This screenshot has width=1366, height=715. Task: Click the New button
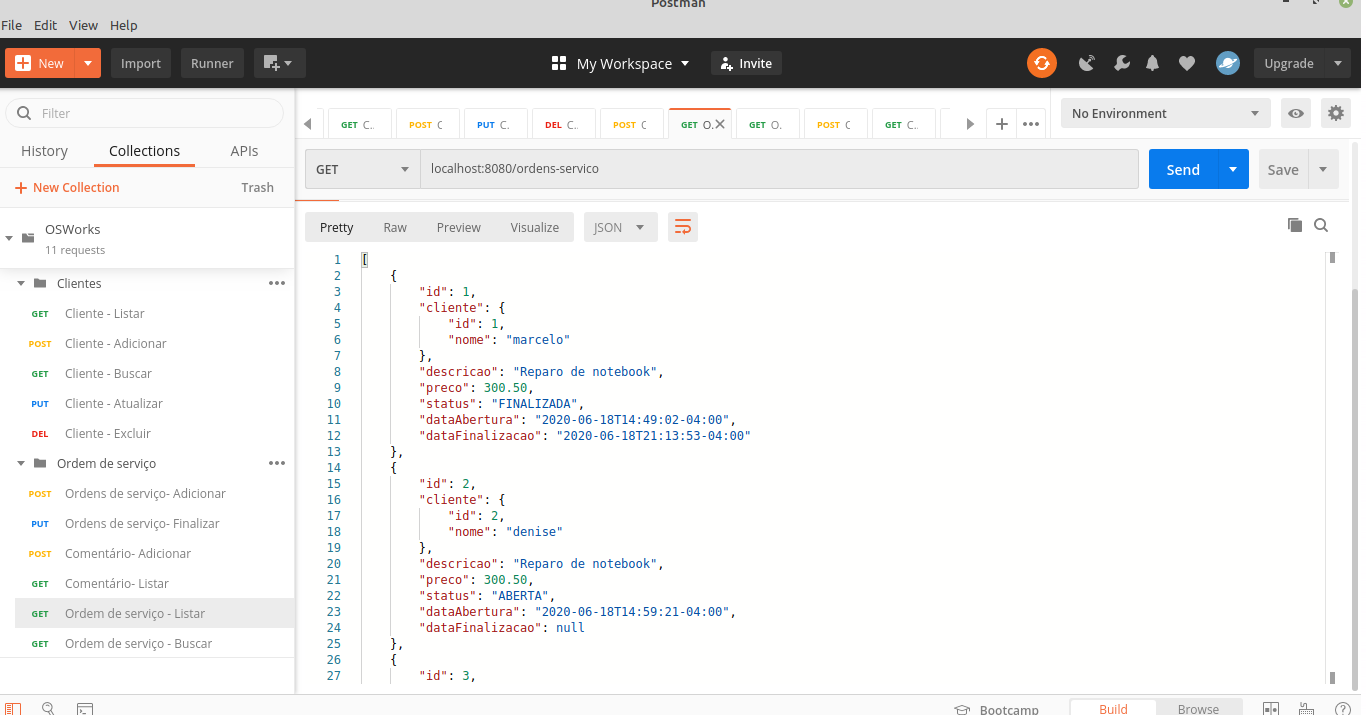[40, 63]
